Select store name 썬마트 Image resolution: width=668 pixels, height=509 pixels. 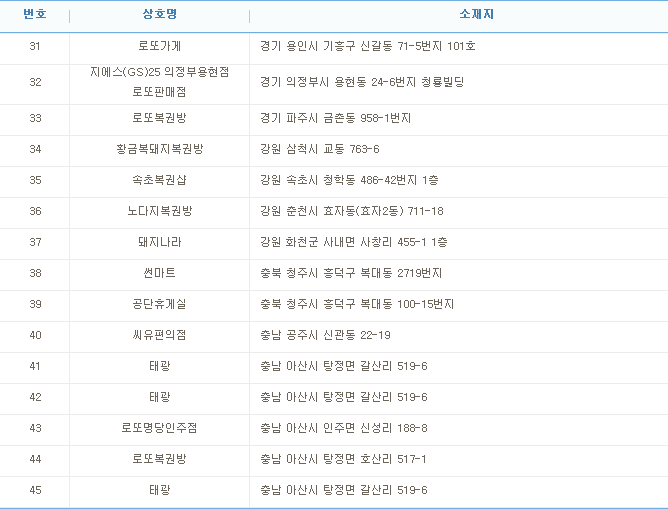(x=159, y=273)
